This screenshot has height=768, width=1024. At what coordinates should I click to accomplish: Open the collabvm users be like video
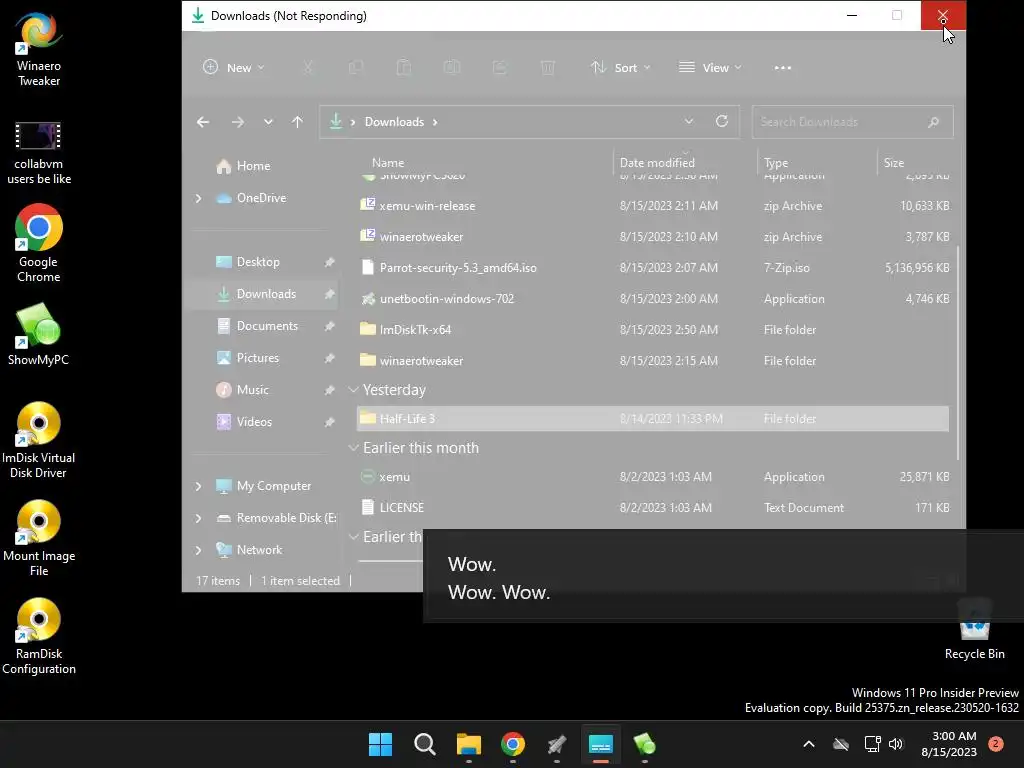click(x=39, y=152)
